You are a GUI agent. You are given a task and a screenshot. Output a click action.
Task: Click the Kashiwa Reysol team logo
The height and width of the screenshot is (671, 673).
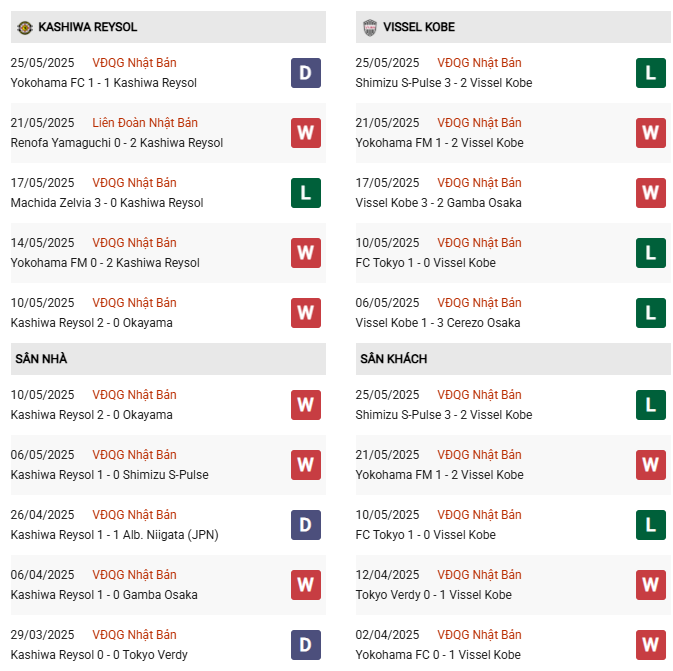pyautogui.click(x=24, y=27)
